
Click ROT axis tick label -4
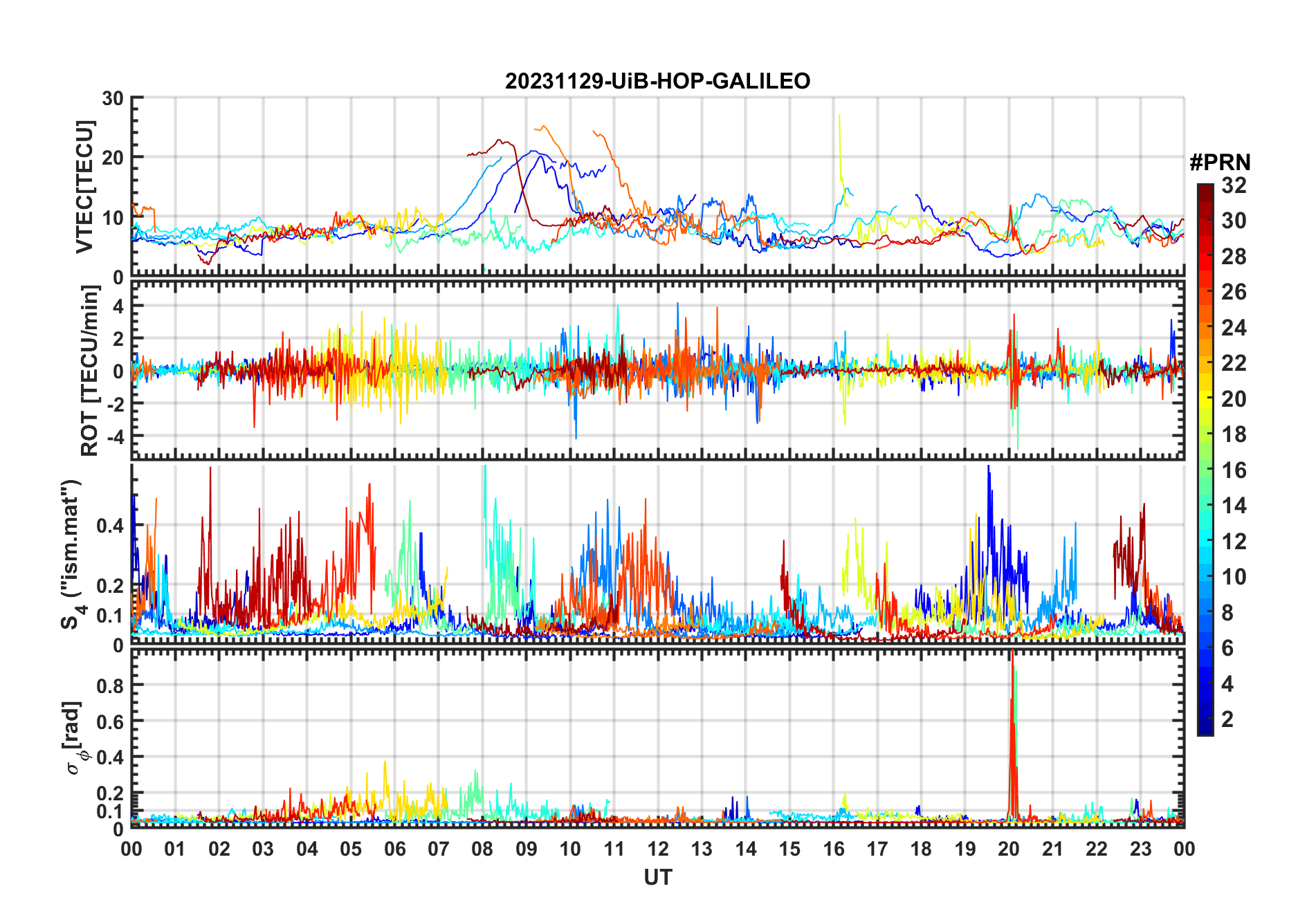click(116, 436)
